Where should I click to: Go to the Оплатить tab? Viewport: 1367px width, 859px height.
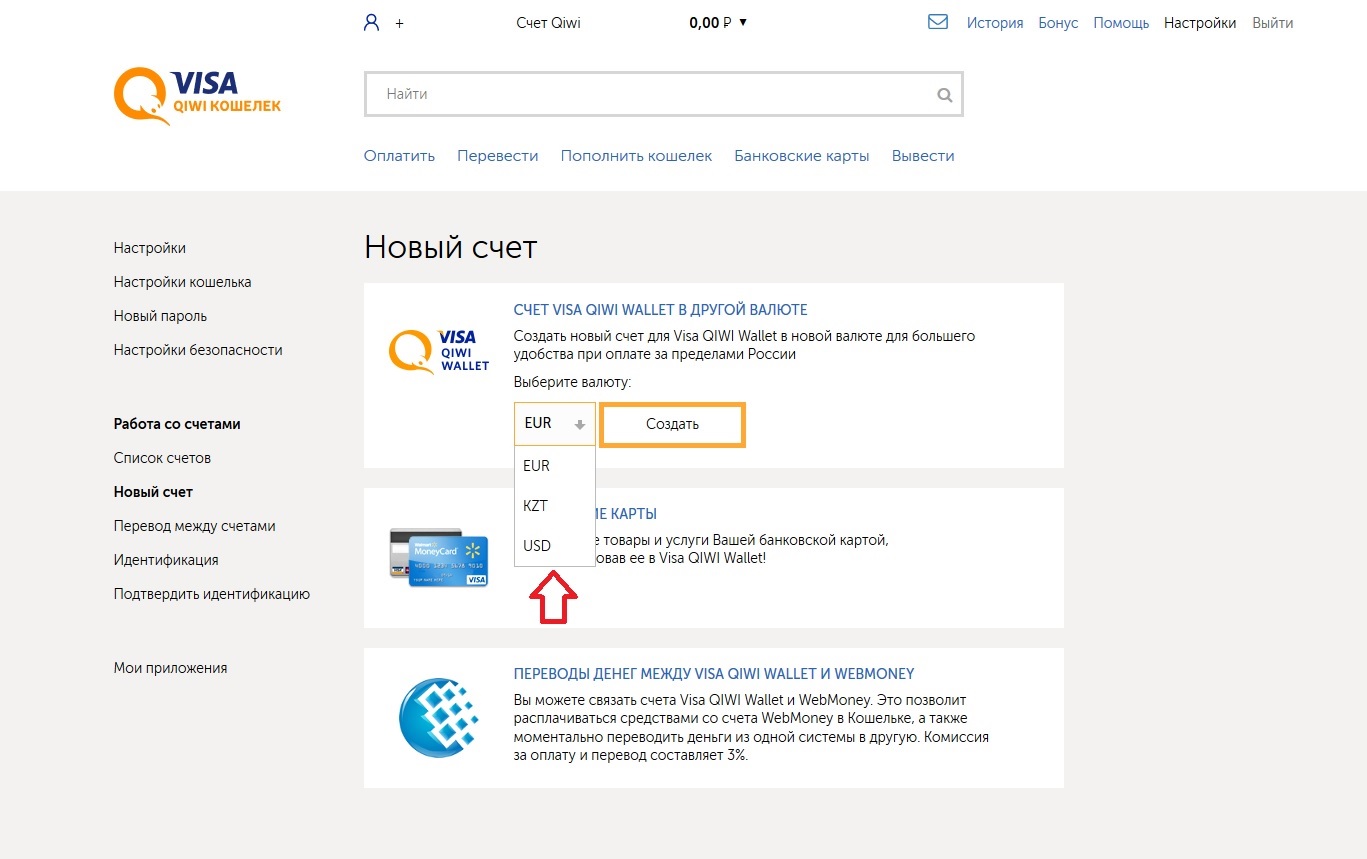pos(399,156)
